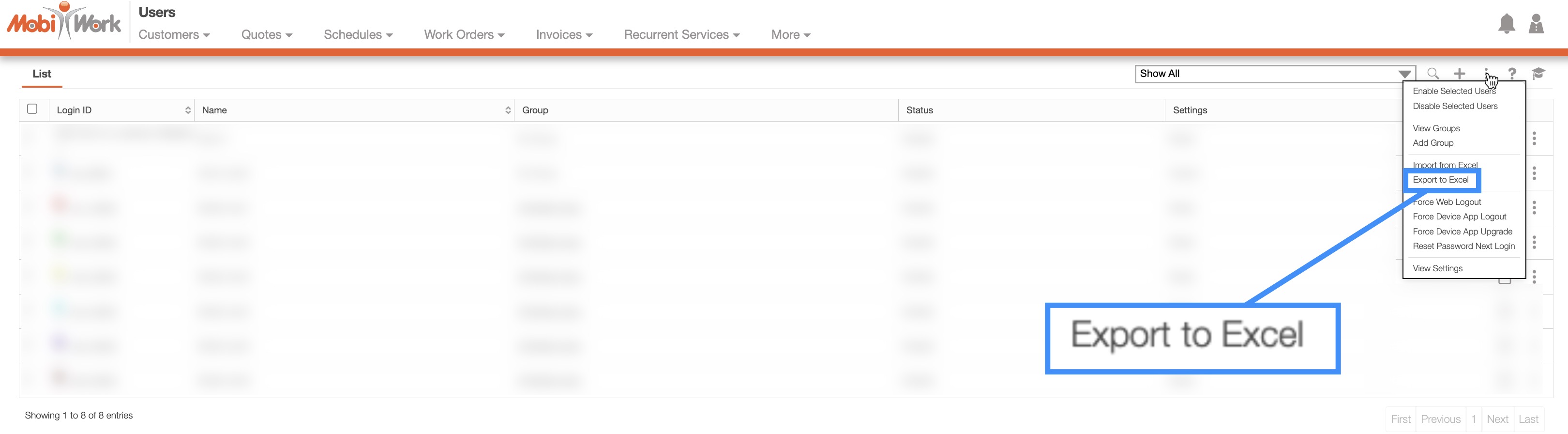Screen dimensions: 1568x434
Task: Click the graduation cap tutorial icon
Action: tap(1538, 74)
